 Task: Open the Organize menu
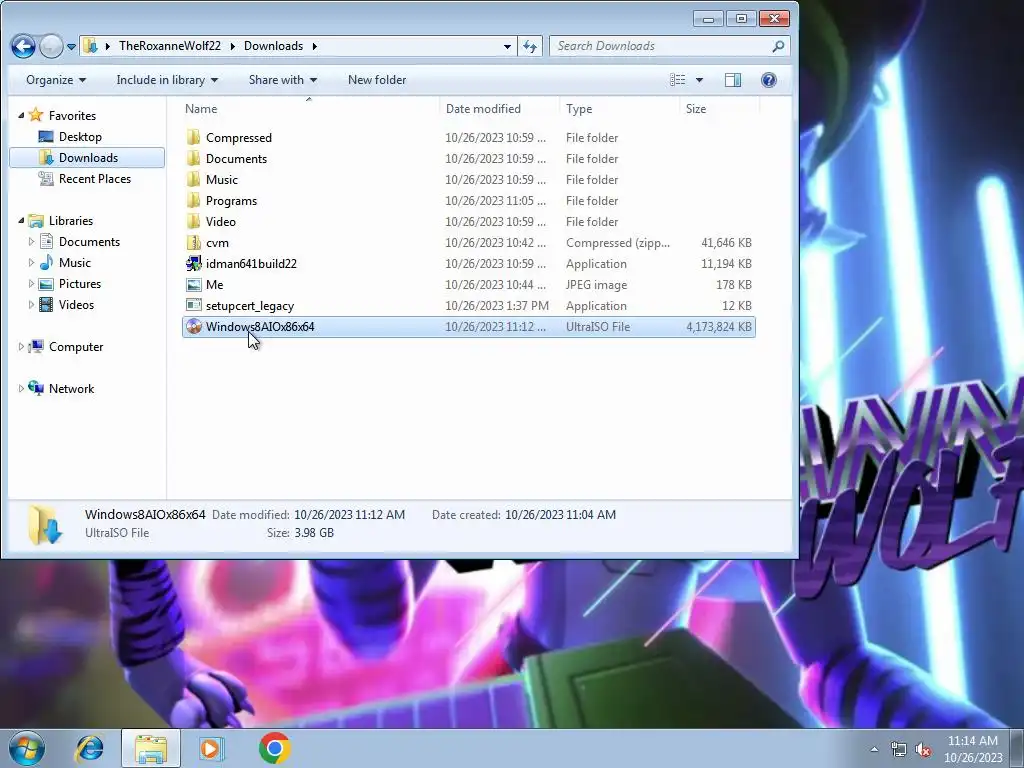[x=56, y=80]
